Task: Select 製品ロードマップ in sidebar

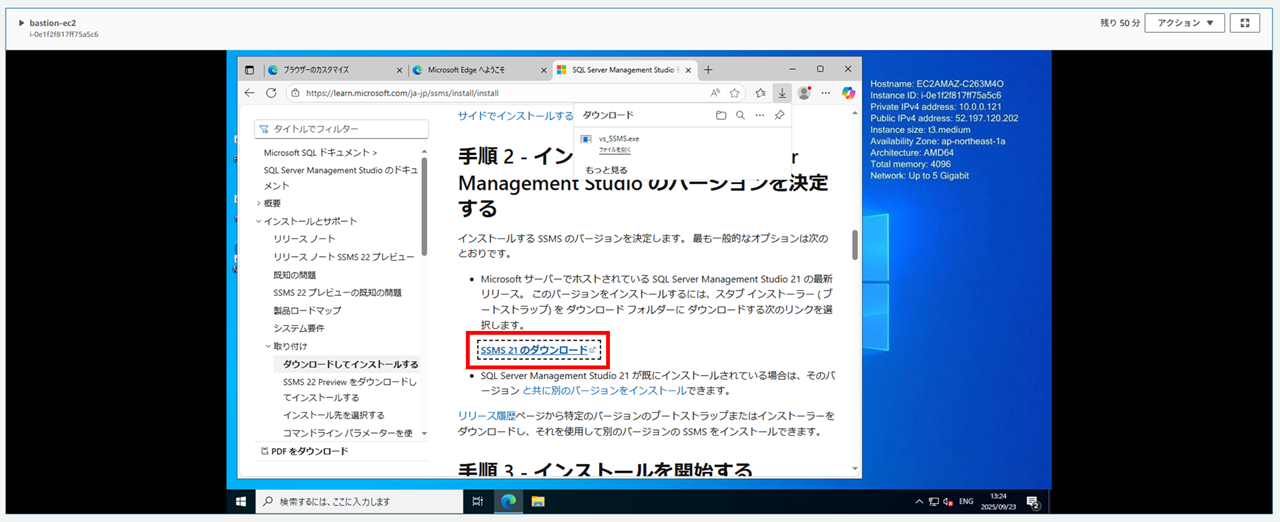Action: click(x=307, y=311)
